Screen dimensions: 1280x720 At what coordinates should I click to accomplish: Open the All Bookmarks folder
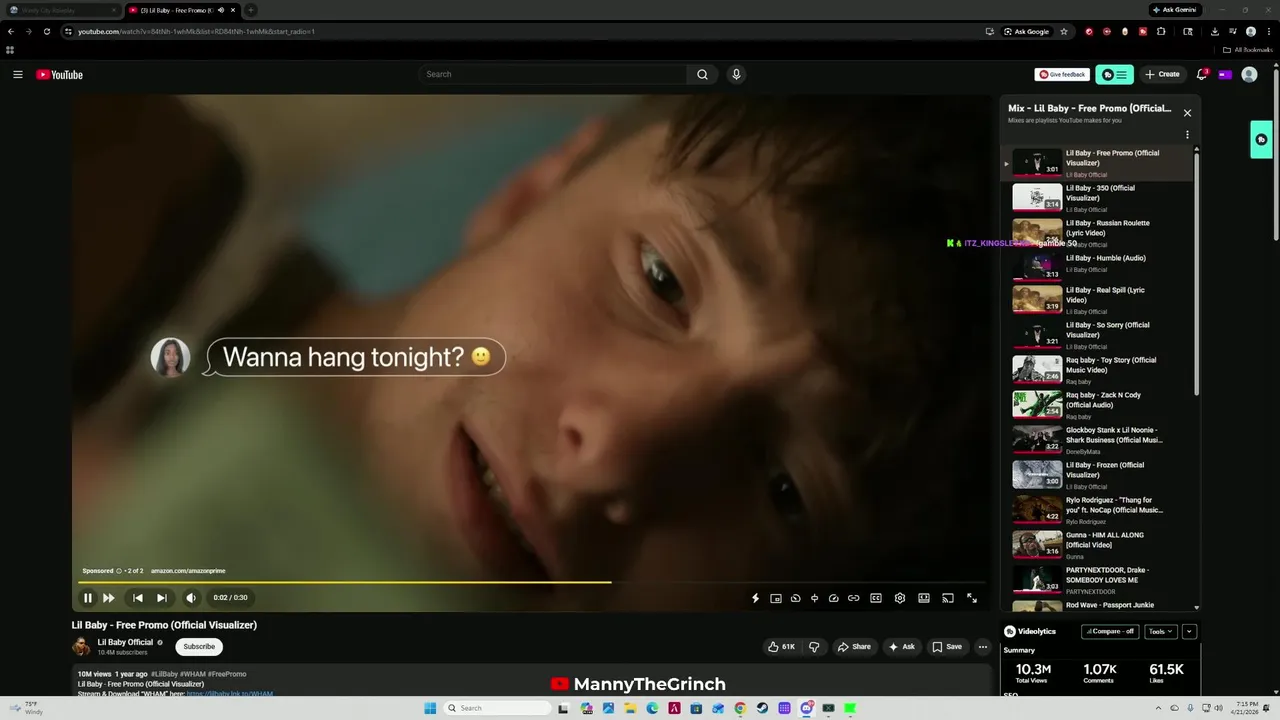click(x=1248, y=50)
